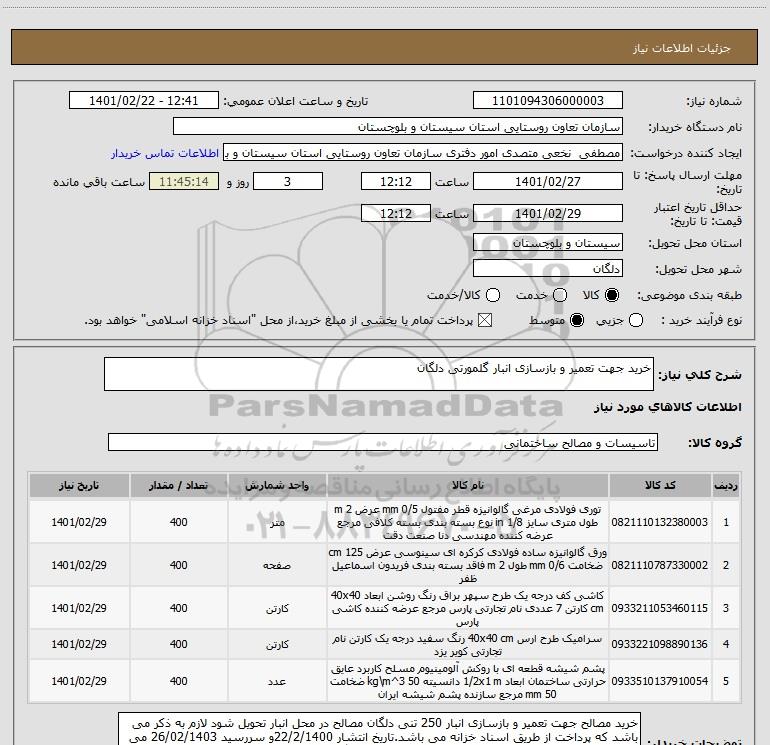Choose the جزیی purchase type radio

(x=636, y=320)
